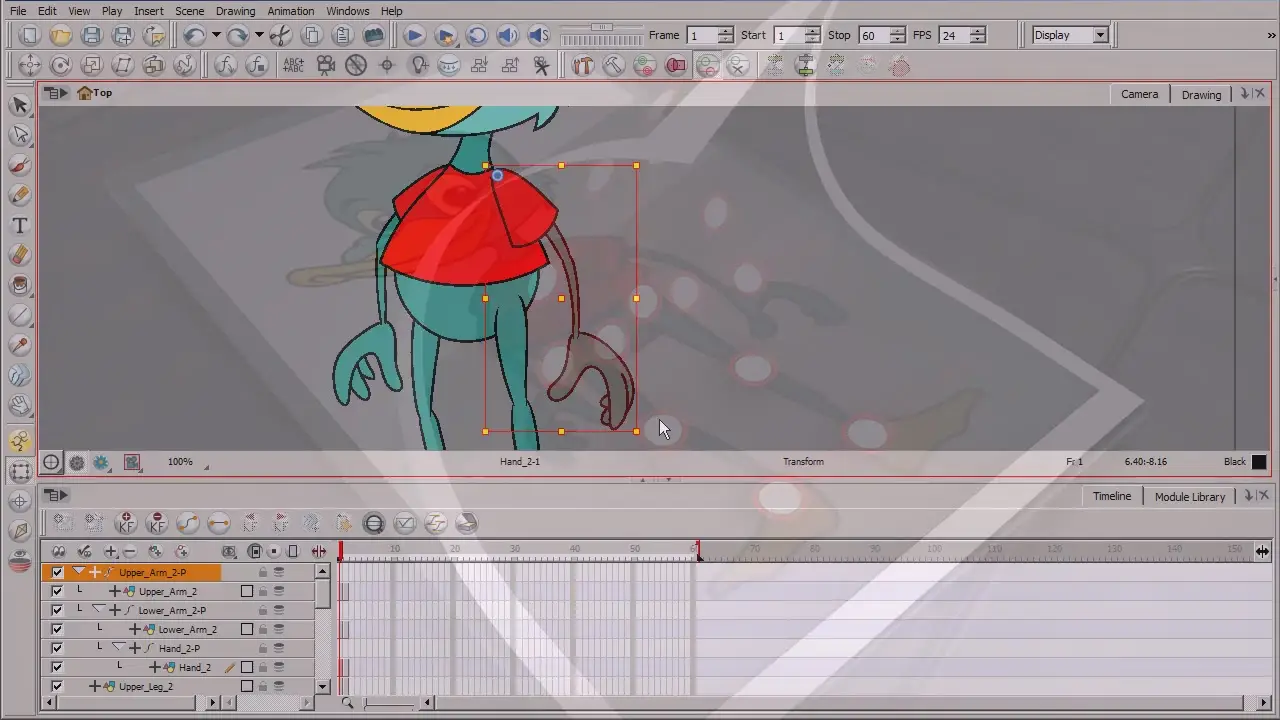The height and width of the screenshot is (720, 1280).
Task: Select the Text tool
Action: (19, 225)
